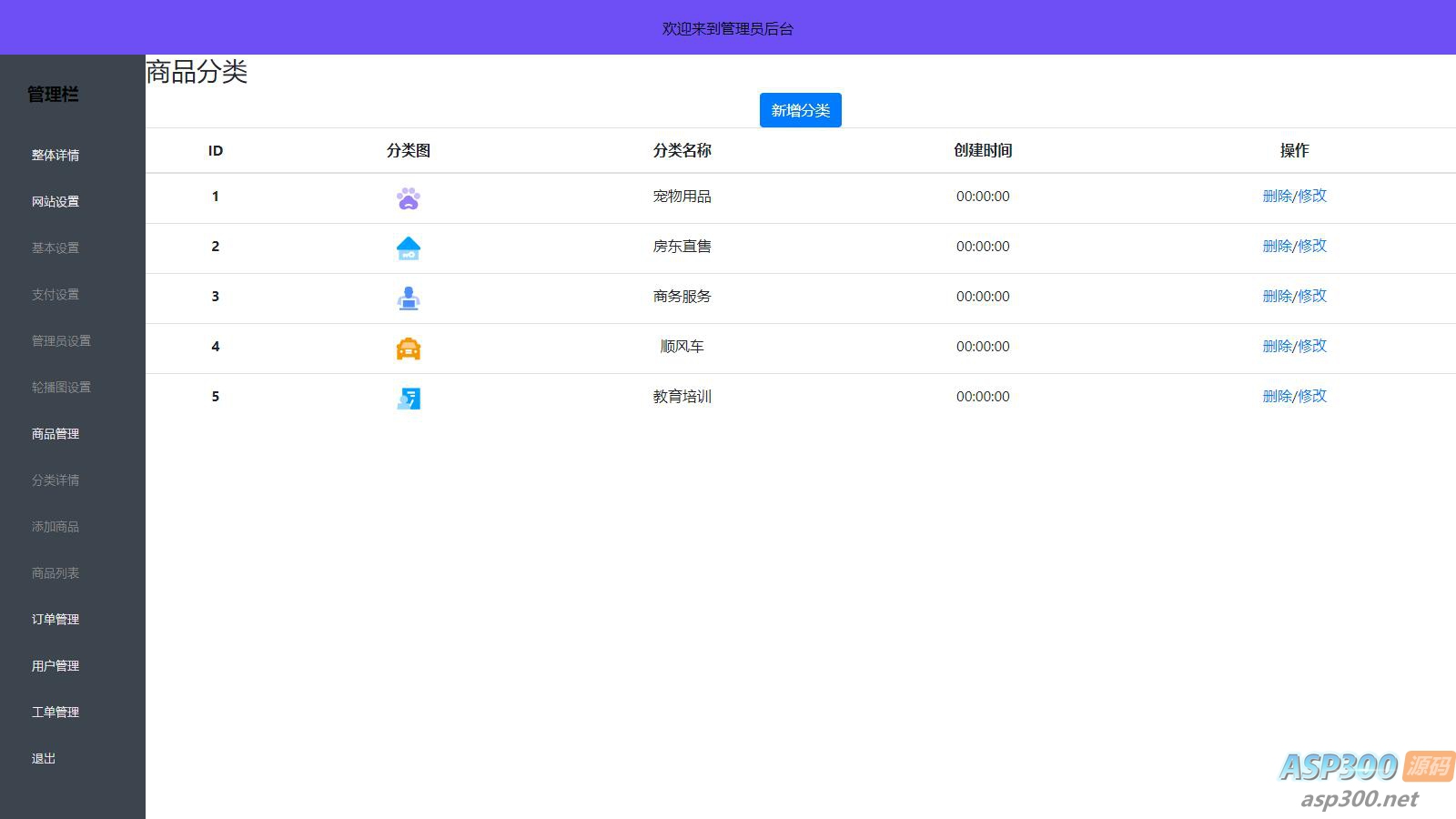Modify the 商务服务 category
Screen dimensions: 1456x819
pos(1312,296)
